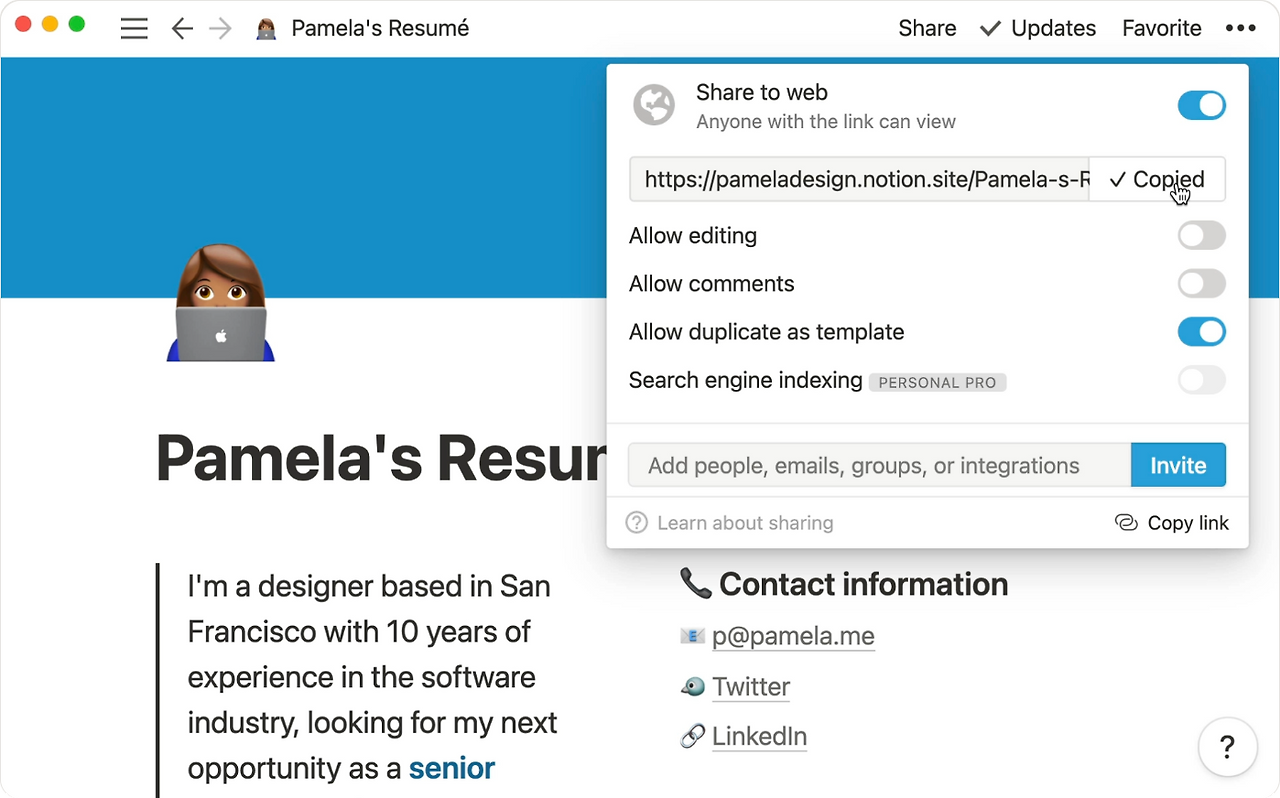Click the page avatar emoji icon
Image resolution: width=1280 pixels, height=798 pixels.
tap(221, 302)
